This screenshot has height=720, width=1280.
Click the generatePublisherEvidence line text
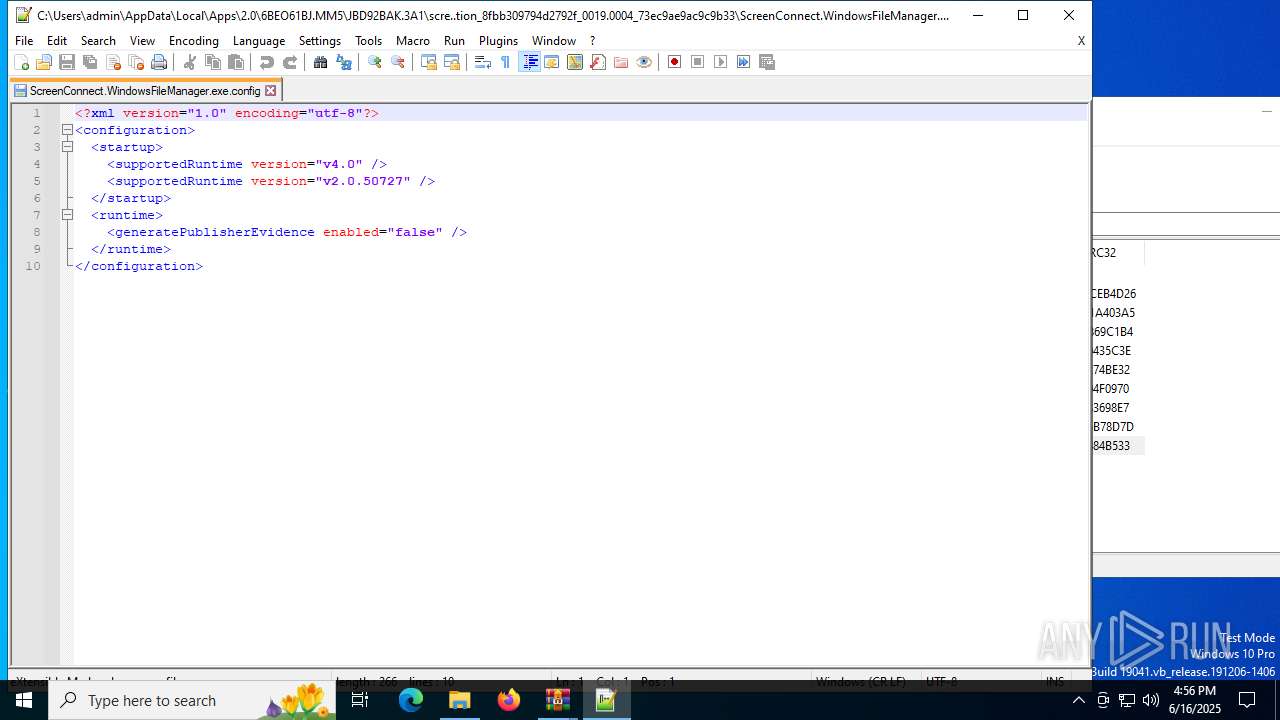coord(287,232)
